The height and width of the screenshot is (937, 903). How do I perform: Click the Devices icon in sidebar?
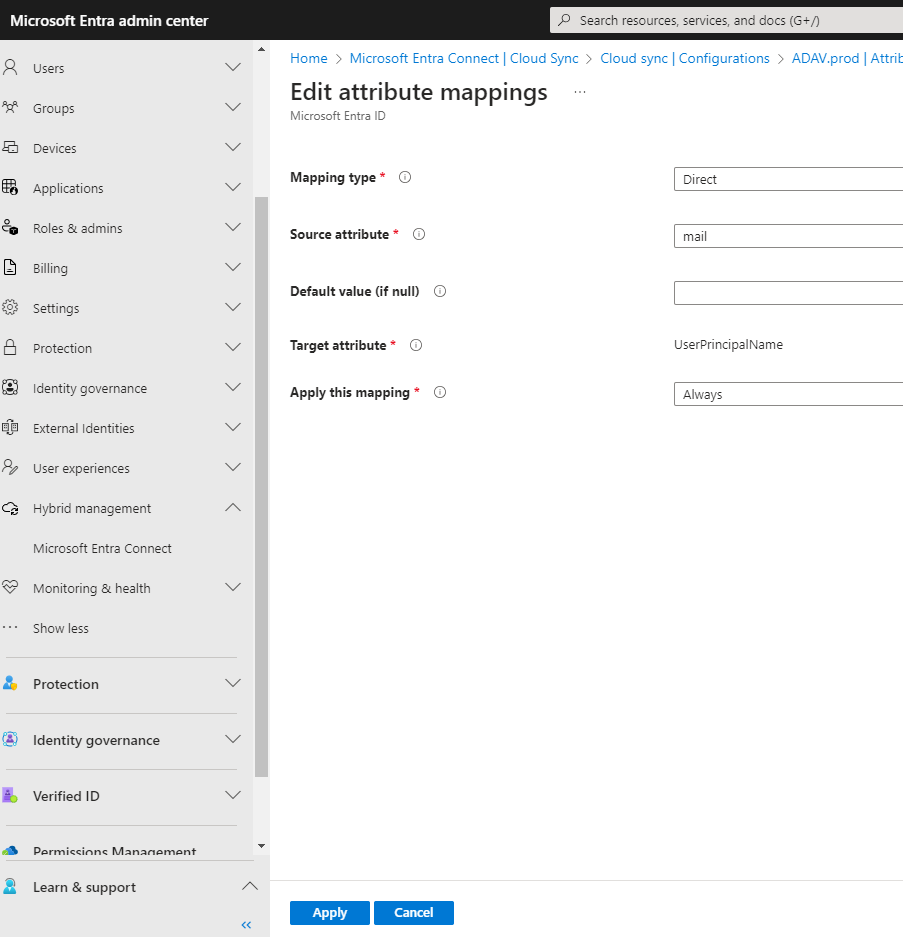coord(10,147)
